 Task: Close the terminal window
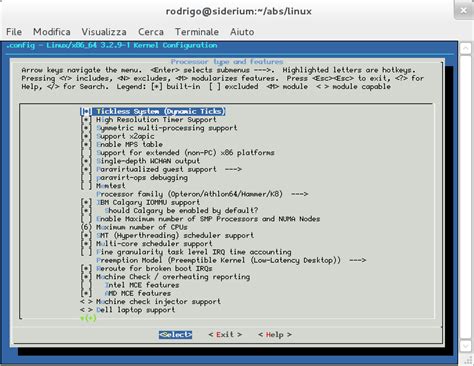464,10
